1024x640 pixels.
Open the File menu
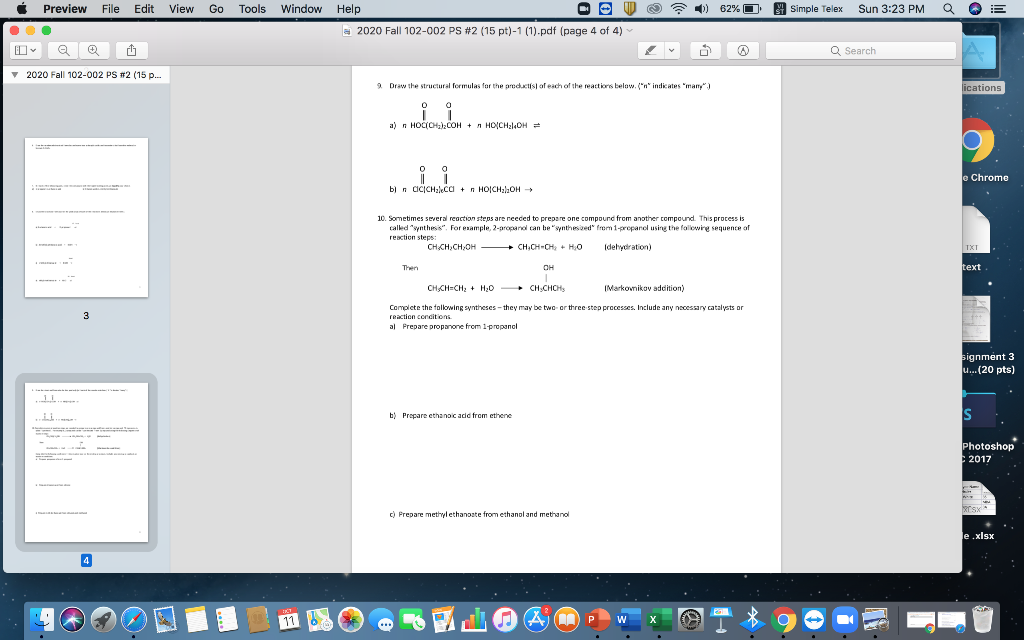(110, 8)
